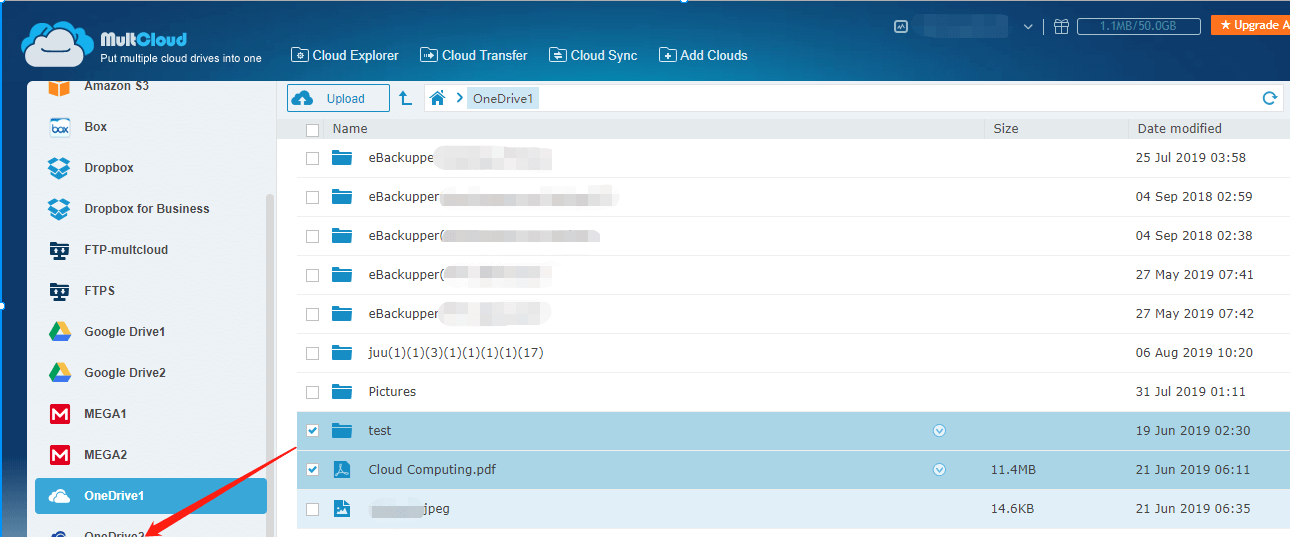Click the OneDrive1 cloud icon

click(60, 496)
